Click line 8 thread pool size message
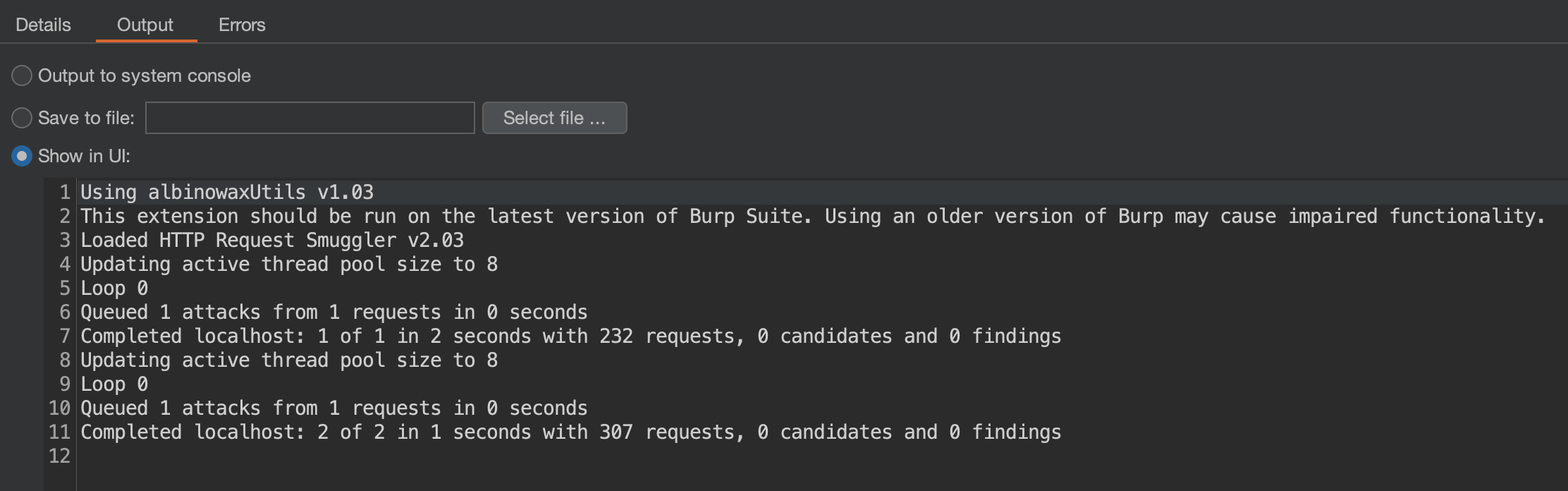Viewport: 1568px width, 491px height. tap(289, 360)
